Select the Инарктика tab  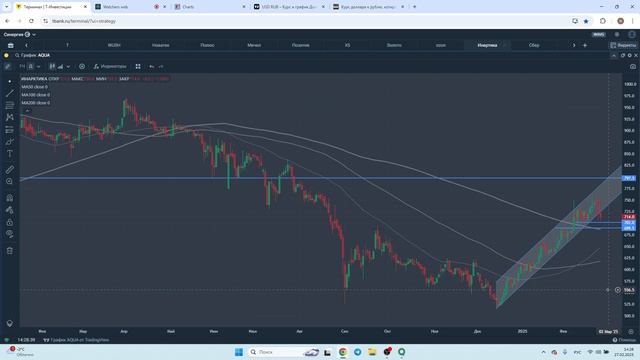point(487,45)
